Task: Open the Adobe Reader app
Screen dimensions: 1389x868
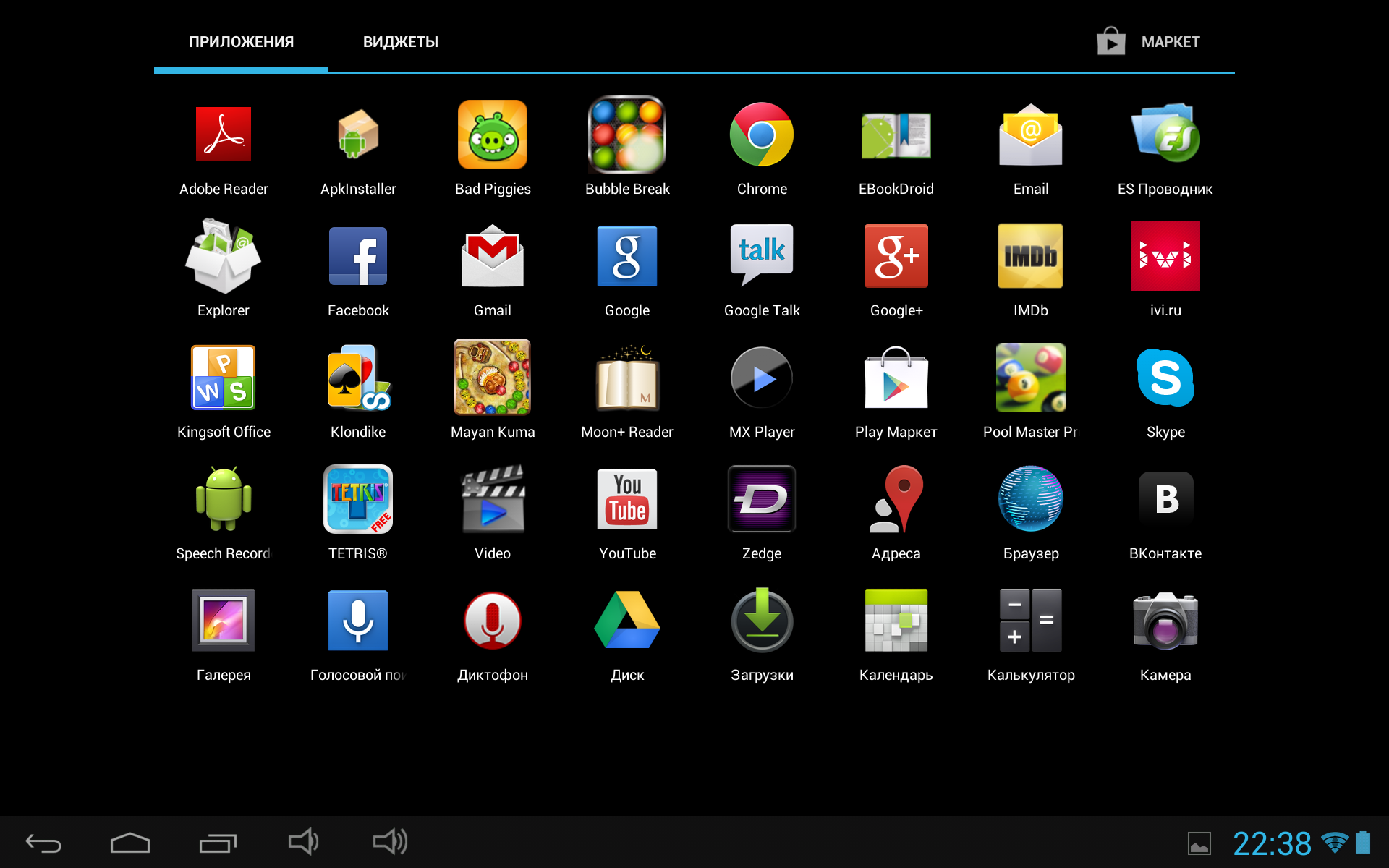Action: click(x=224, y=135)
